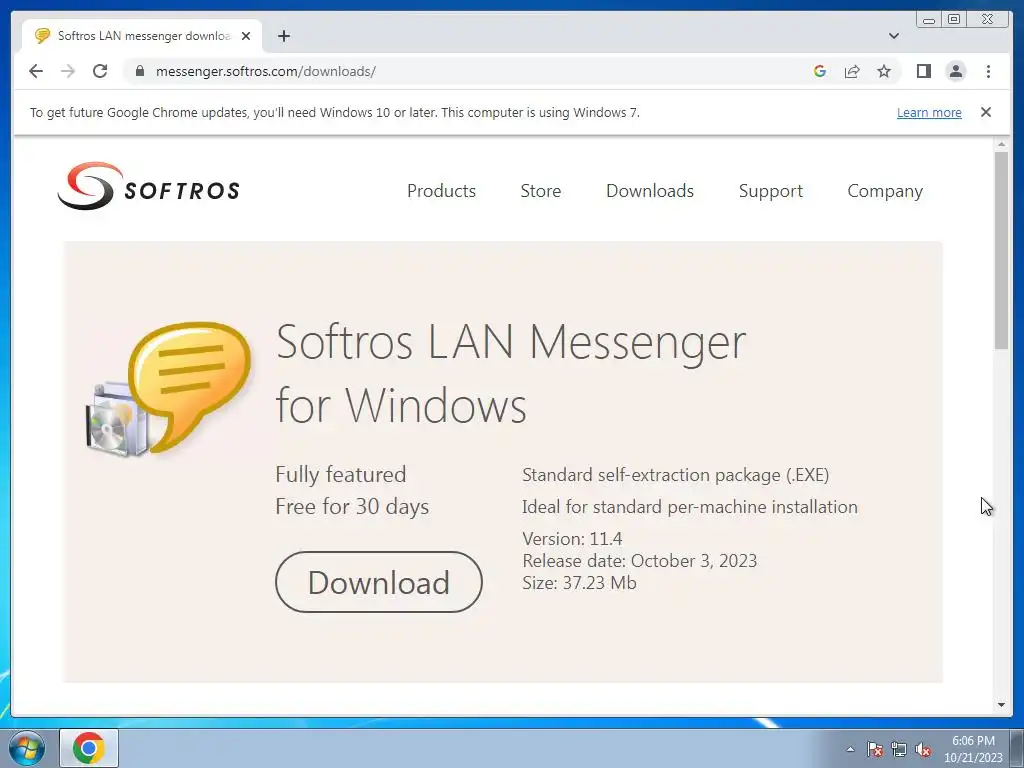
Task: View site info via lock icon
Action: point(139,71)
